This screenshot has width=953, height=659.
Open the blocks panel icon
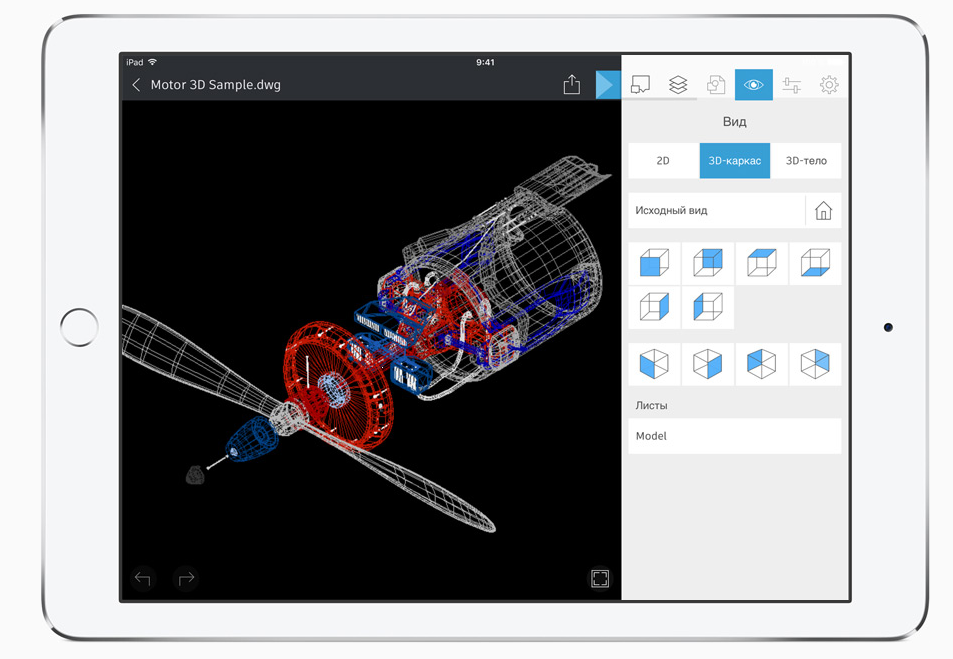pyautogui.click(x=715, y=85)
